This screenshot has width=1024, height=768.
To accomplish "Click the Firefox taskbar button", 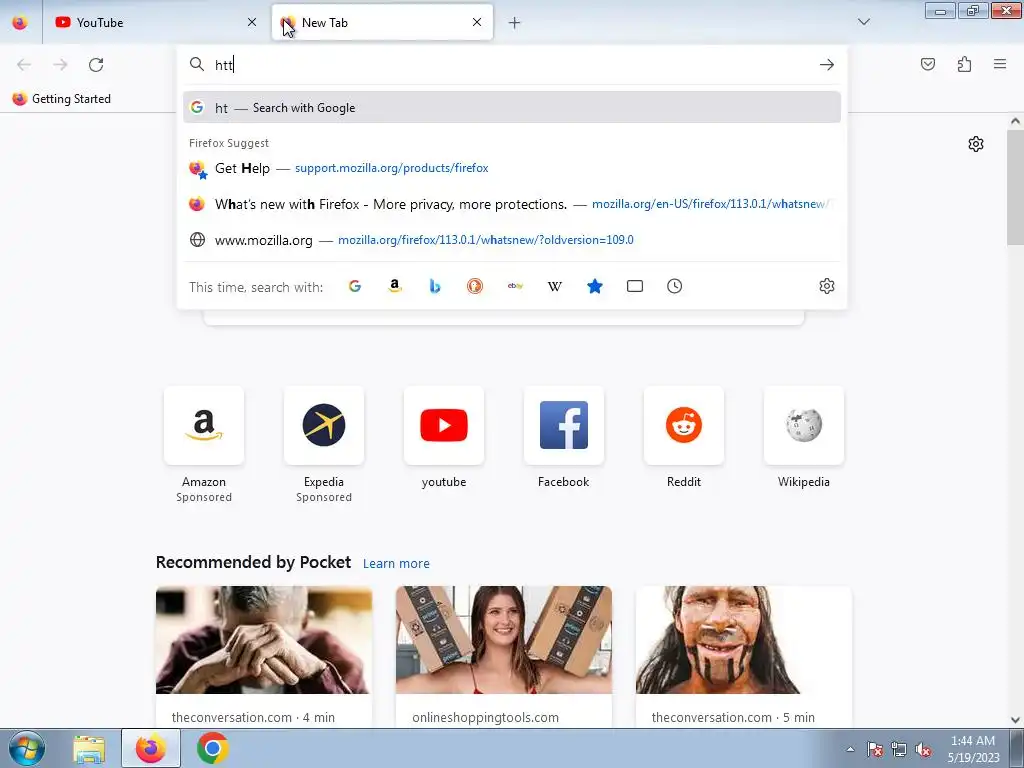I will click(x=151, y=749).
